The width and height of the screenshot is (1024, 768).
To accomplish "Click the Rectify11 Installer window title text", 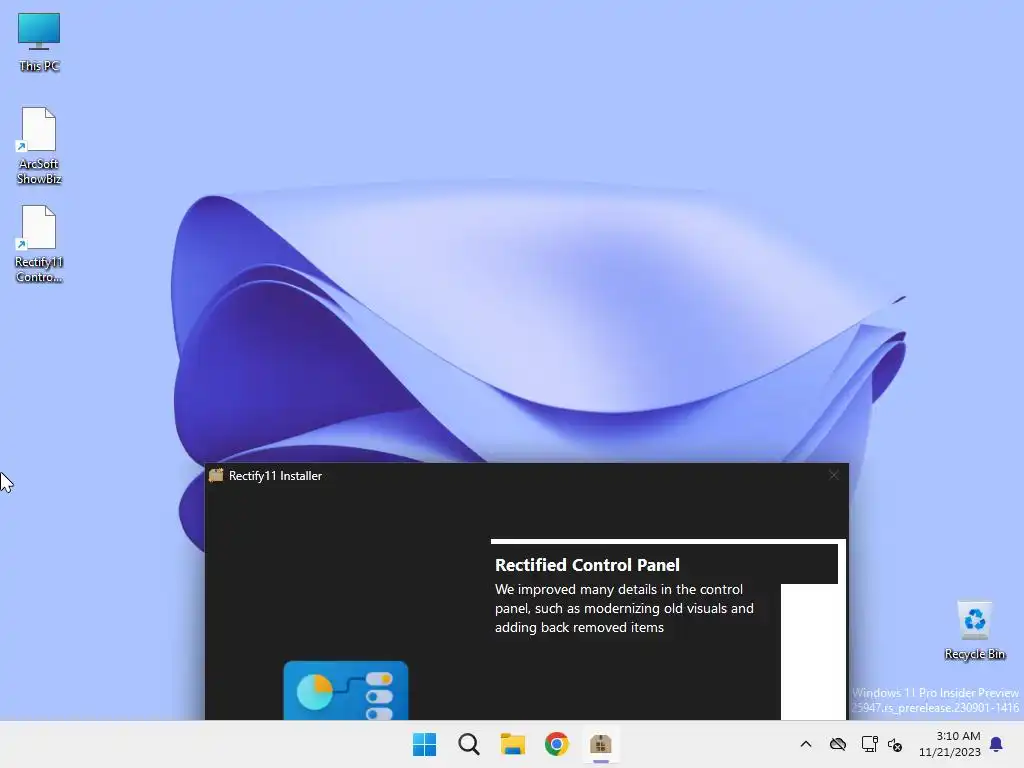I will tap(275, 475).
